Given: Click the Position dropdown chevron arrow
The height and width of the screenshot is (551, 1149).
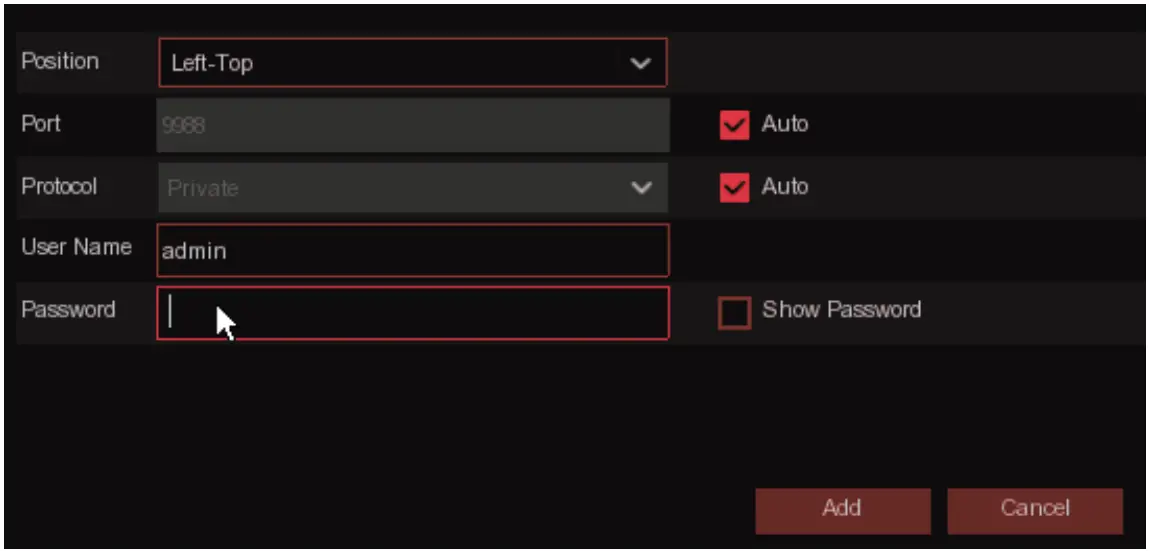Looking at the screenshot, I should point(640,64).
